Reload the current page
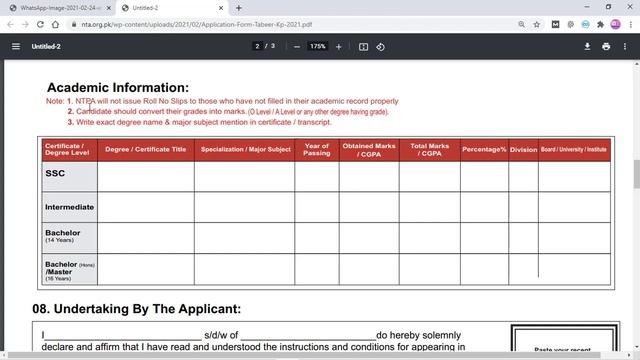The height and width of the screenshot is (360, 640). click(x=40, y=24)
